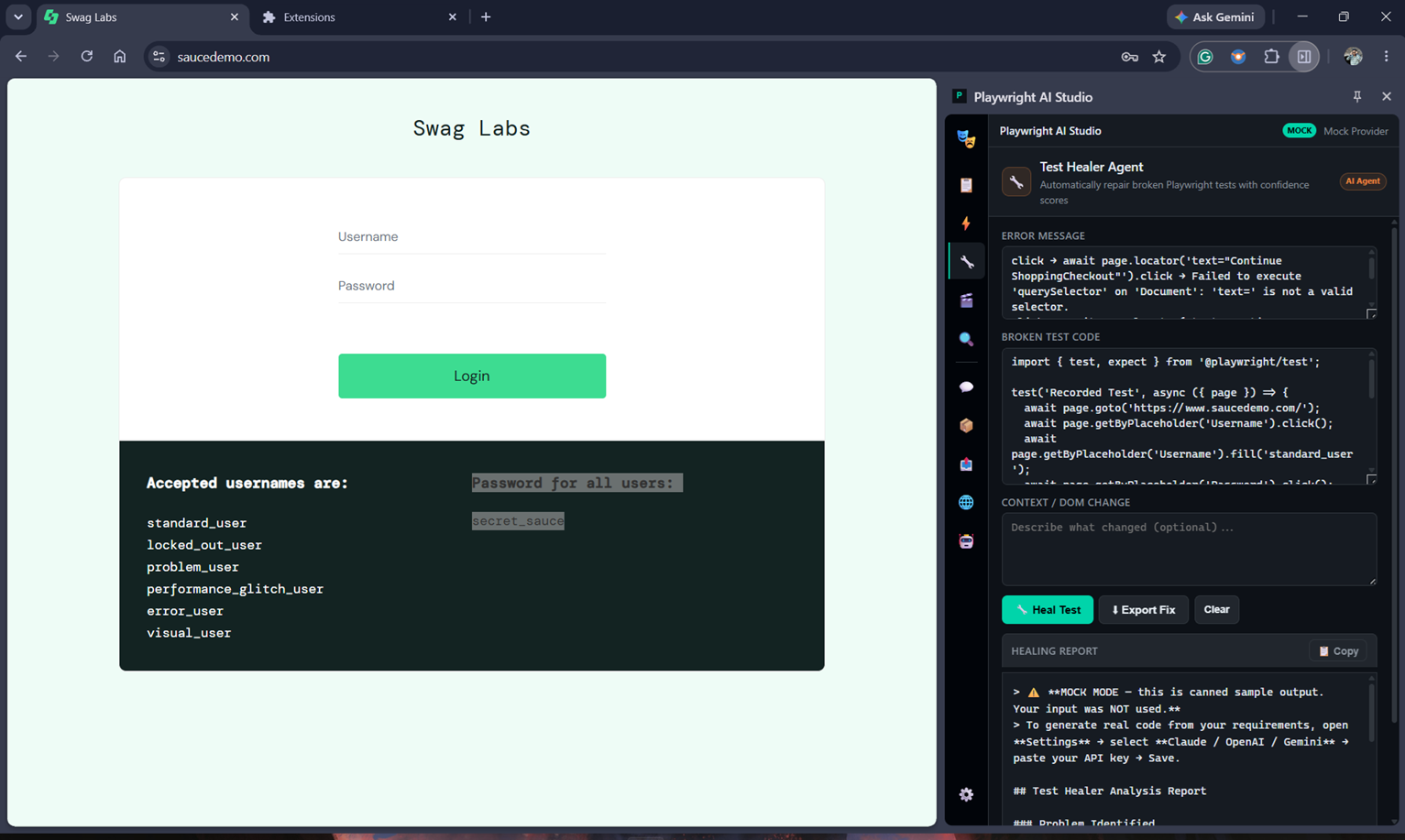
Task: Click the Context / DOM Change textarea
Action: tap(1189, 549)
